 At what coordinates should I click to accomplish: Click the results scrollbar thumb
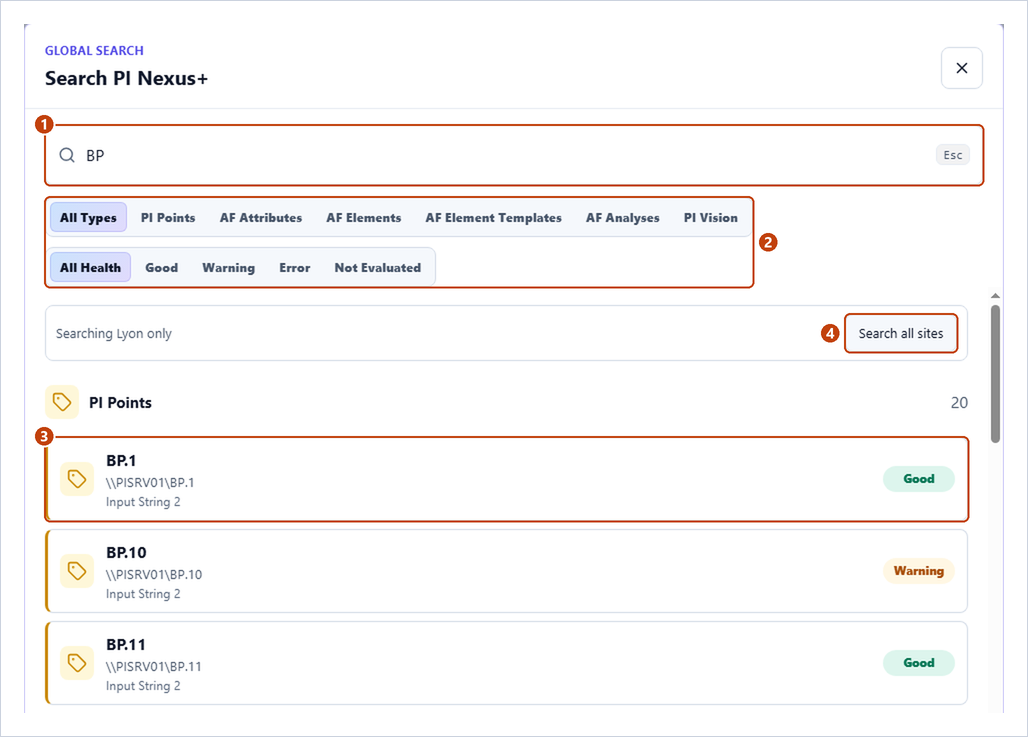click(x=995, y=374)
